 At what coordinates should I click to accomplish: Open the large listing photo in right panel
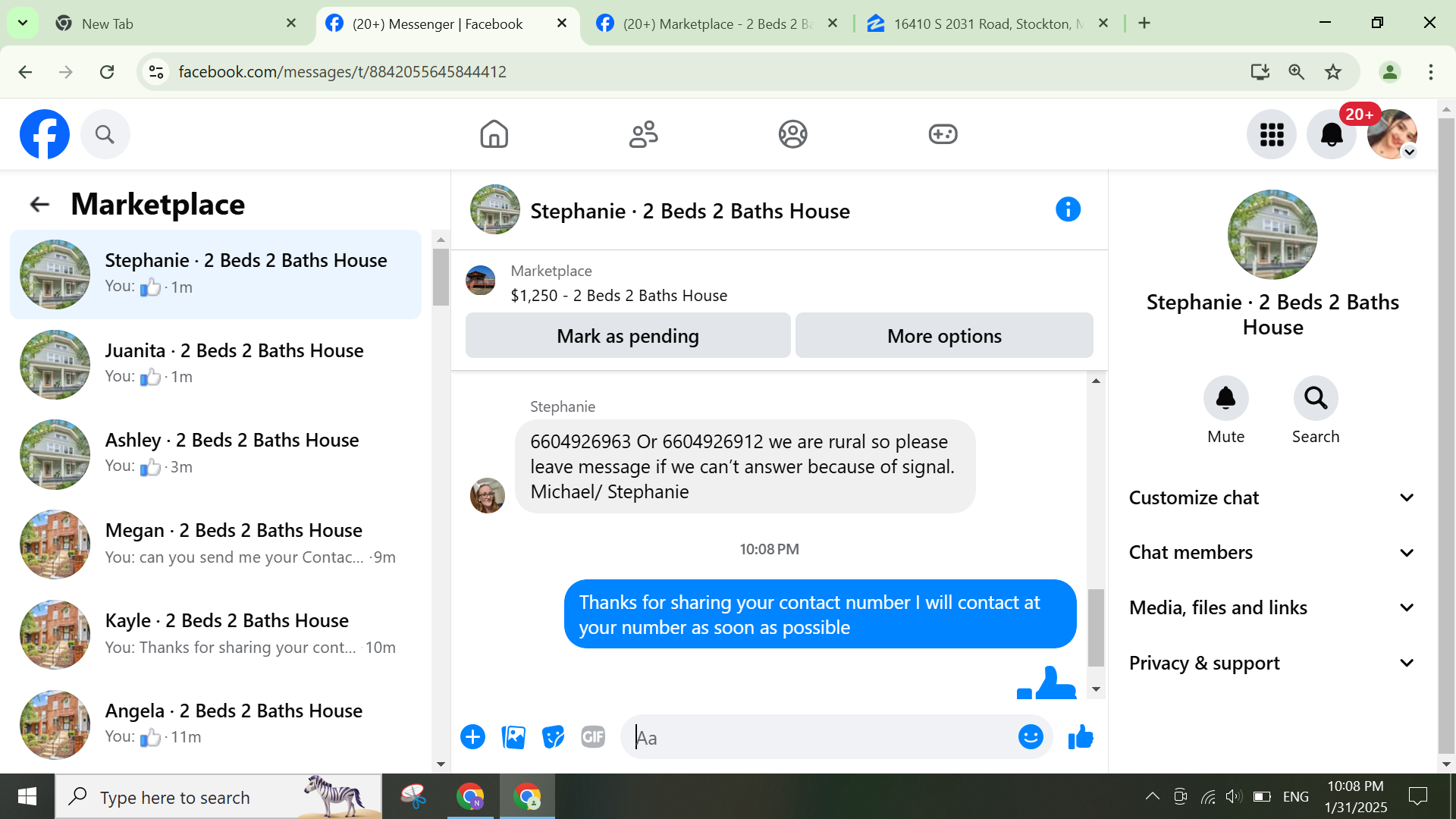click(x=1272, y=234)
